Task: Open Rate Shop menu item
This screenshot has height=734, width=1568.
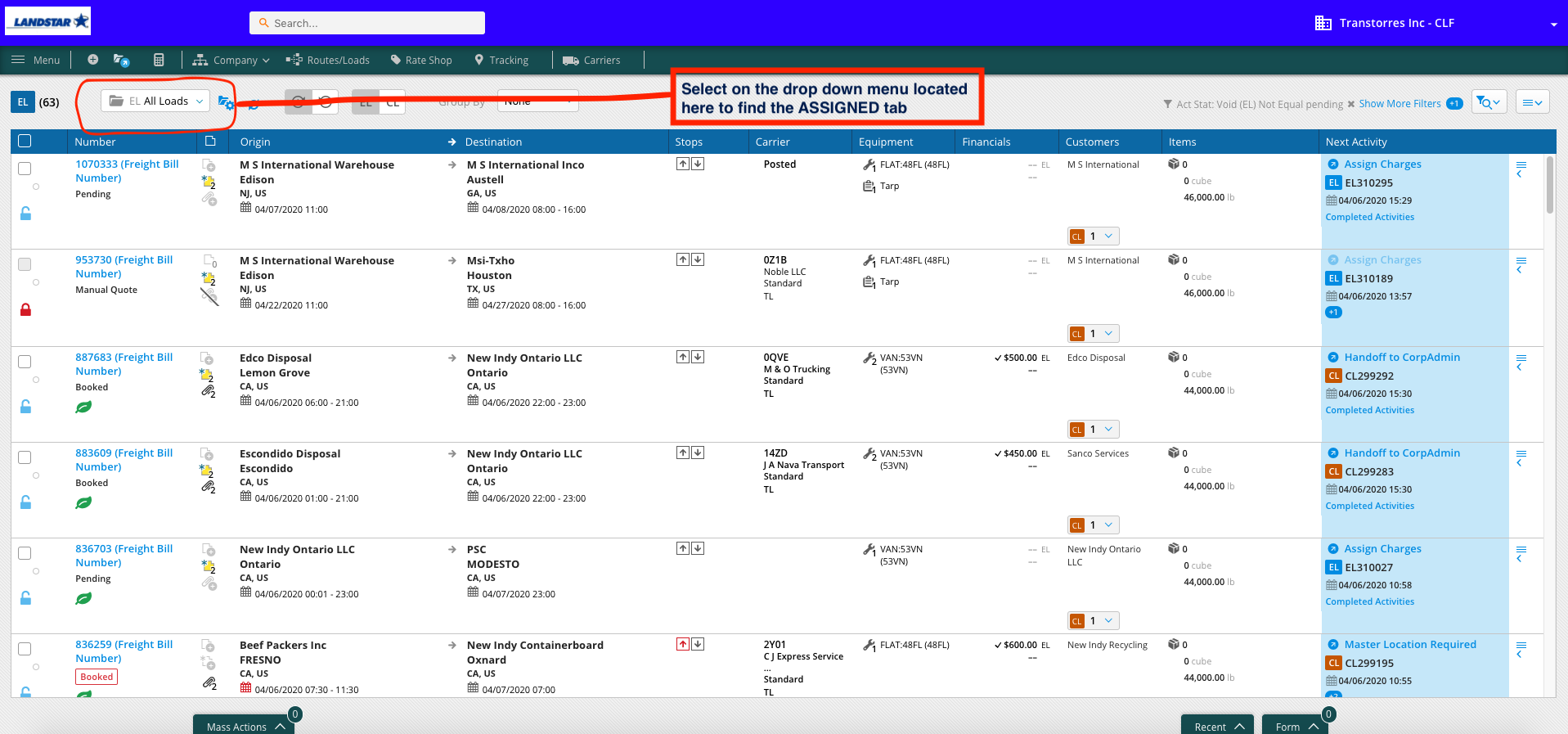Action: (421, 60)
